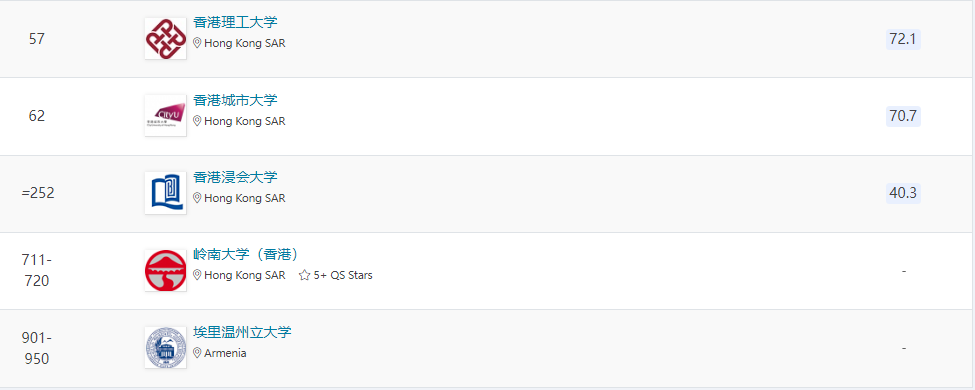Click the 5+ QS Stars label
Screen dimensions: 975x390
(343, 275)
